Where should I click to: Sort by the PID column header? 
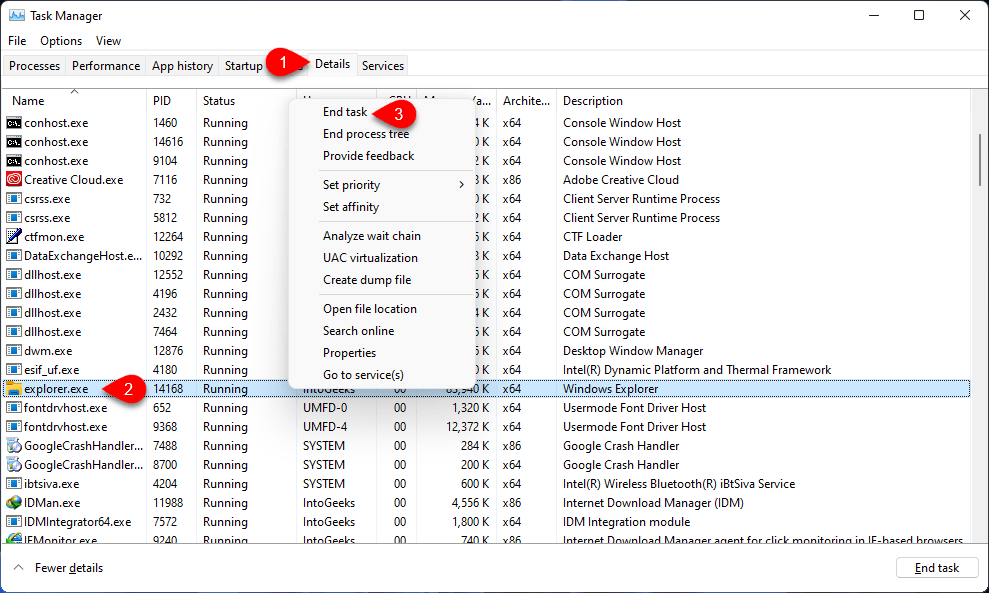pyautogui.click(x=172, y=101)
